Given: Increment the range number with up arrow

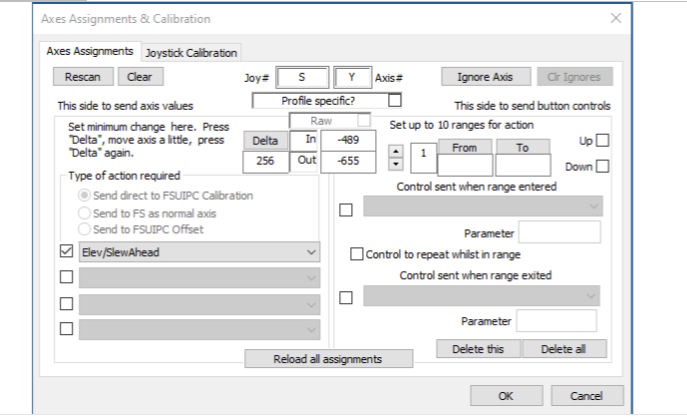Looking at the screenshot, I should (x=394, y=153).
